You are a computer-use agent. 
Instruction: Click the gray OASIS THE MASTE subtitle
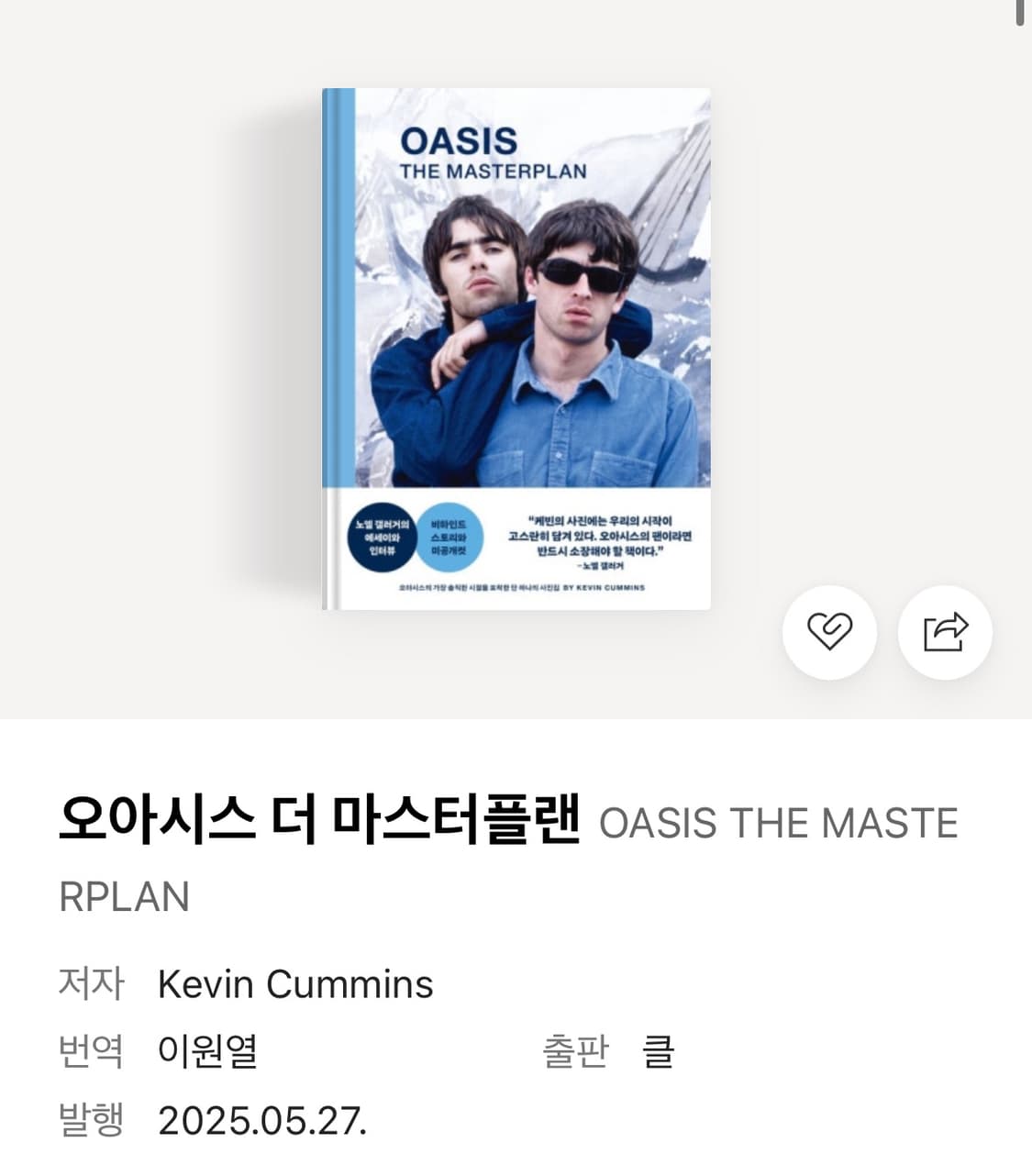(x=779, y=823)
